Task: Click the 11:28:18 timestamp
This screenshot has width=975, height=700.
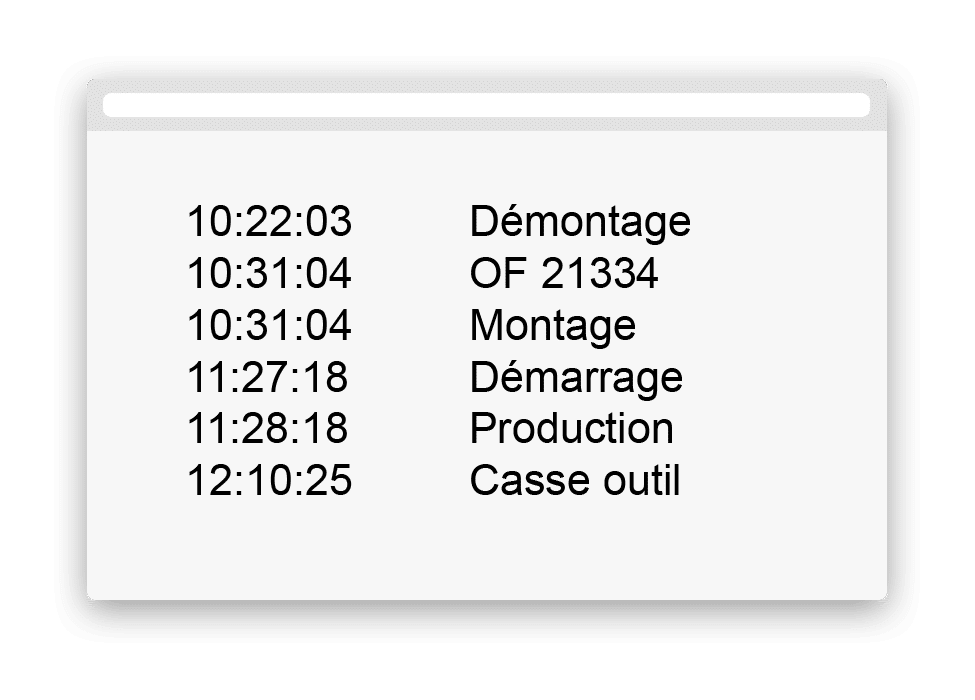Action: pyautogui.click(x=267, y=428)
